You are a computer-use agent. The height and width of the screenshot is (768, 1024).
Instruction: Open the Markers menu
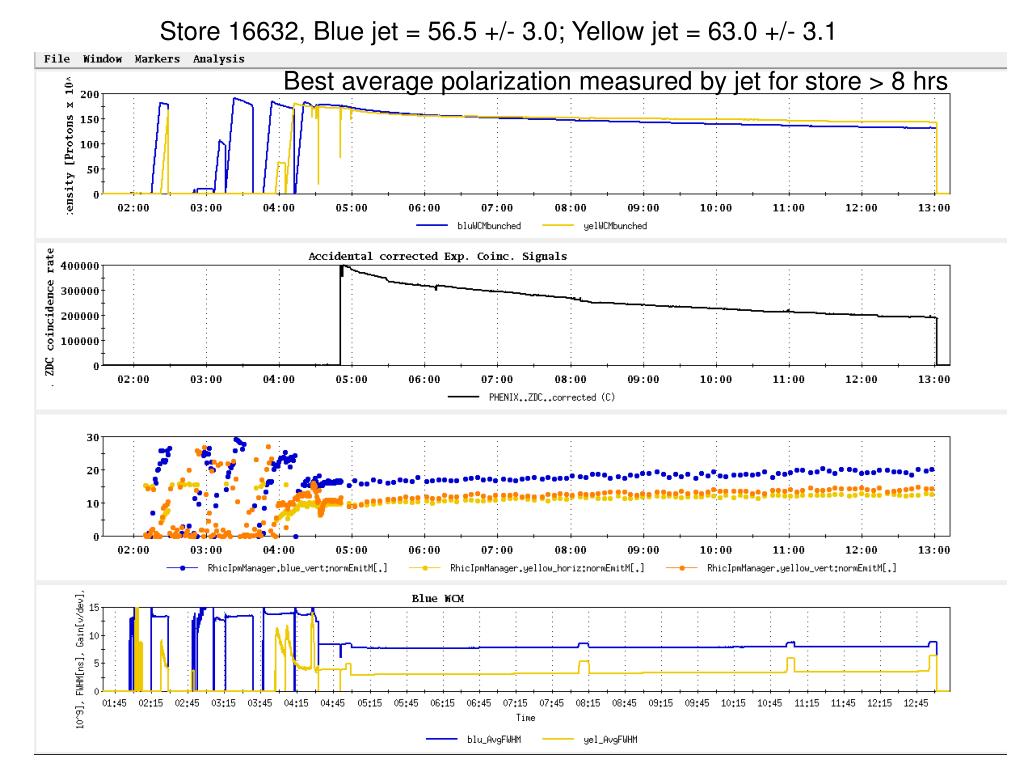pyautogui.click(x=157, y=59)
